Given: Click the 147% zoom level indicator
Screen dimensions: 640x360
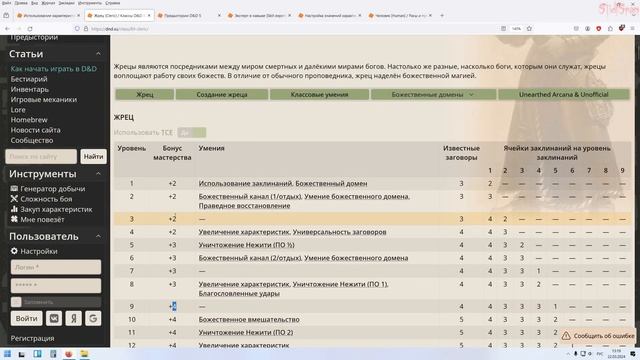Looking at the screenshot, I should pyautogui.click(x=516, y=29).
